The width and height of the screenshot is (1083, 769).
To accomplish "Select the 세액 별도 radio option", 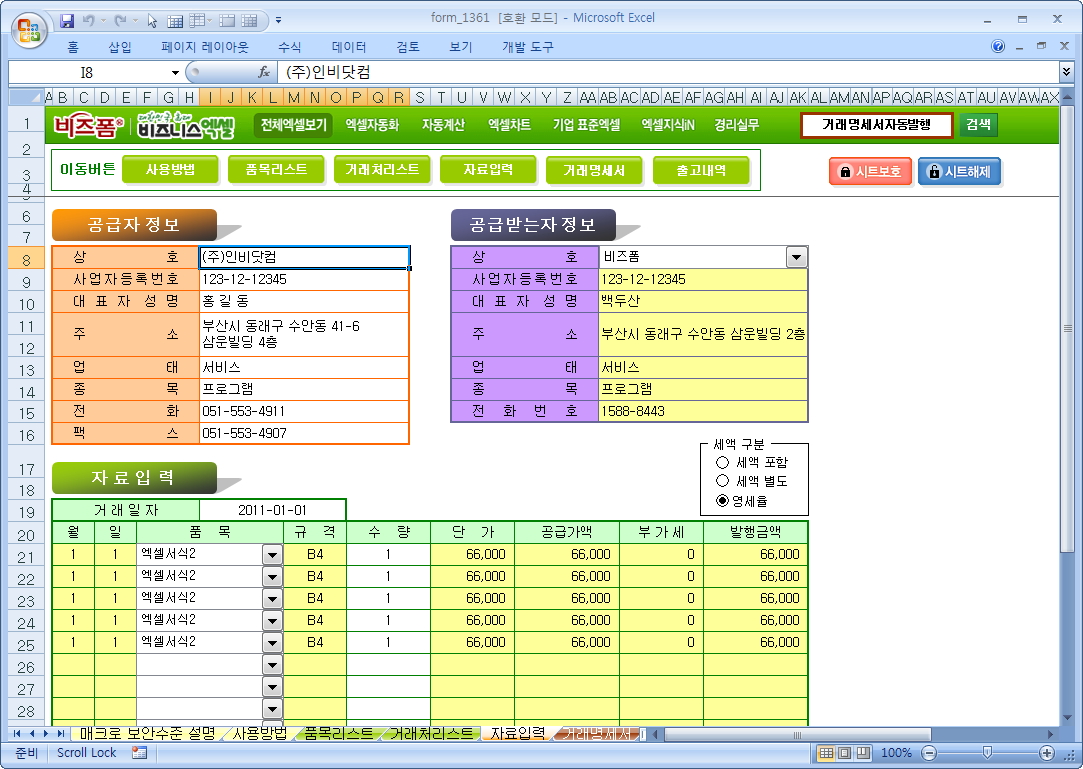I will 723,481.
